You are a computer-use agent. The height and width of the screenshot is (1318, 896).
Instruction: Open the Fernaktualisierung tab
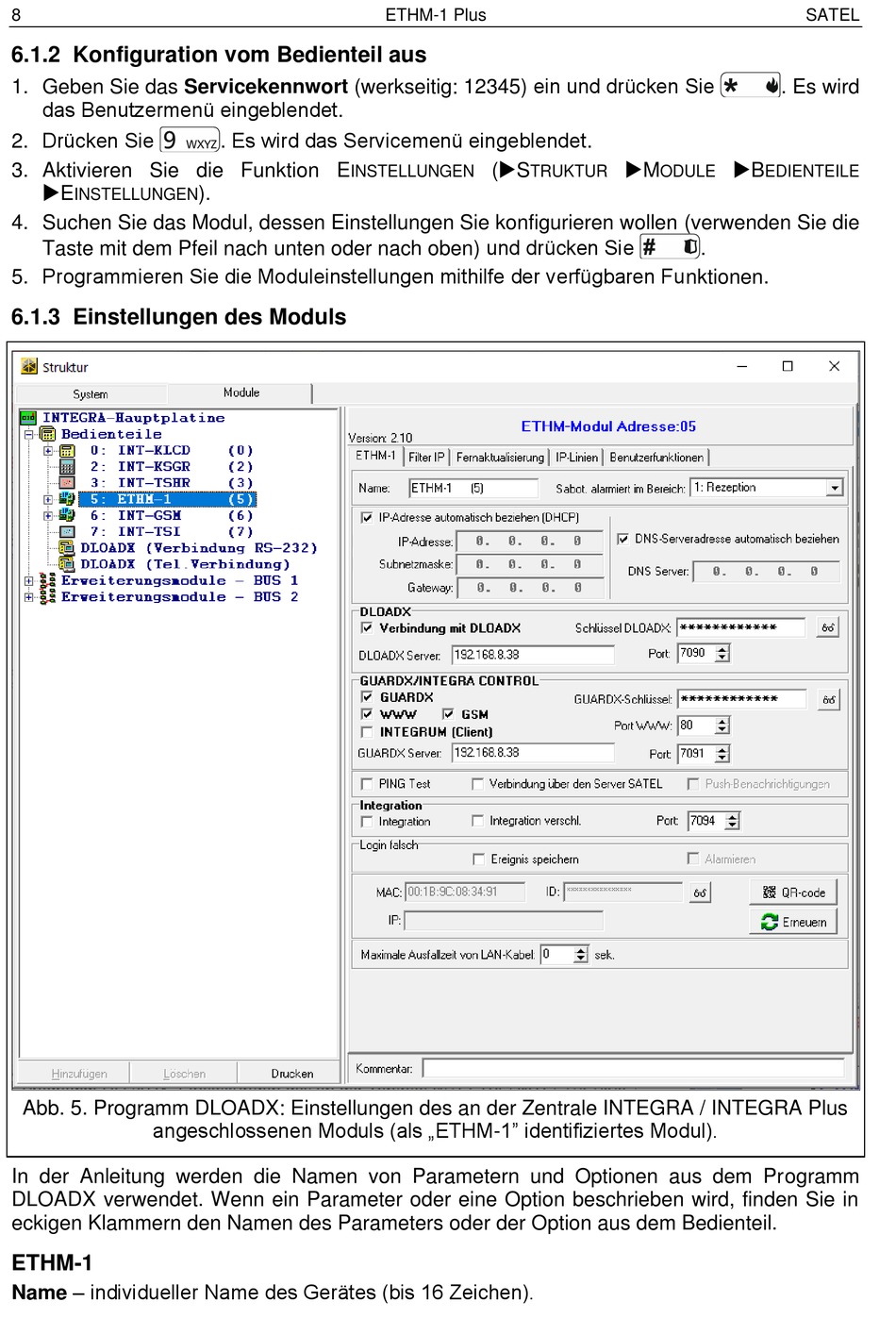tap(500, 458)
